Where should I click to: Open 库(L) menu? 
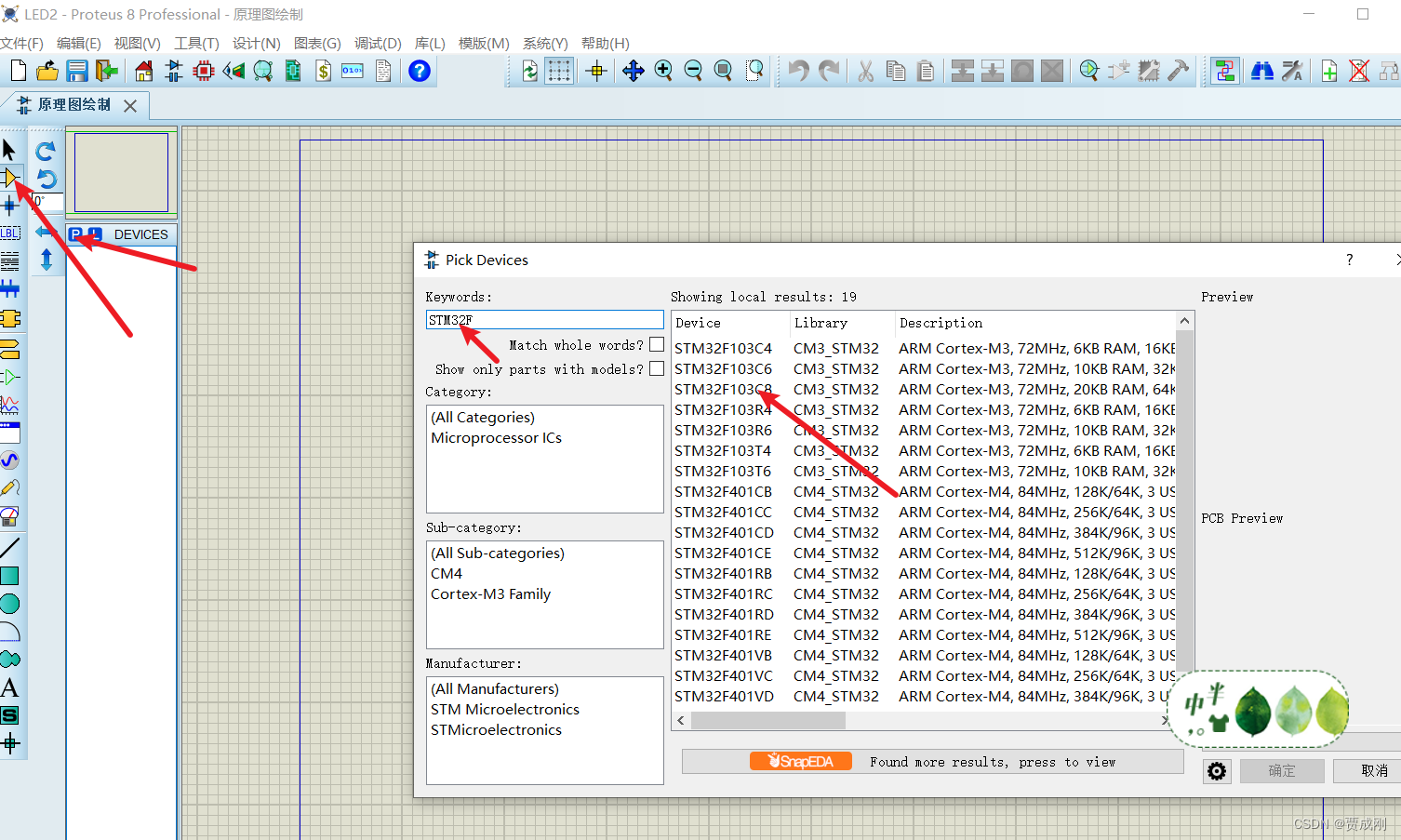tap(430, 43)
